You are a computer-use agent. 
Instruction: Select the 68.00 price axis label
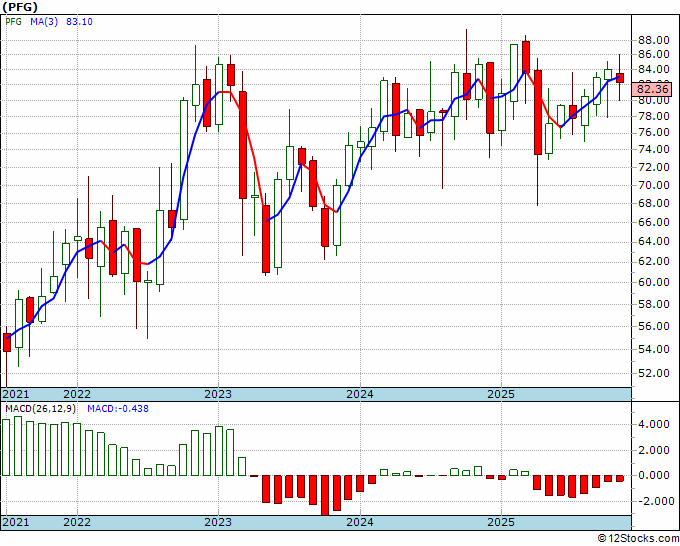click(x=654, y=203)
